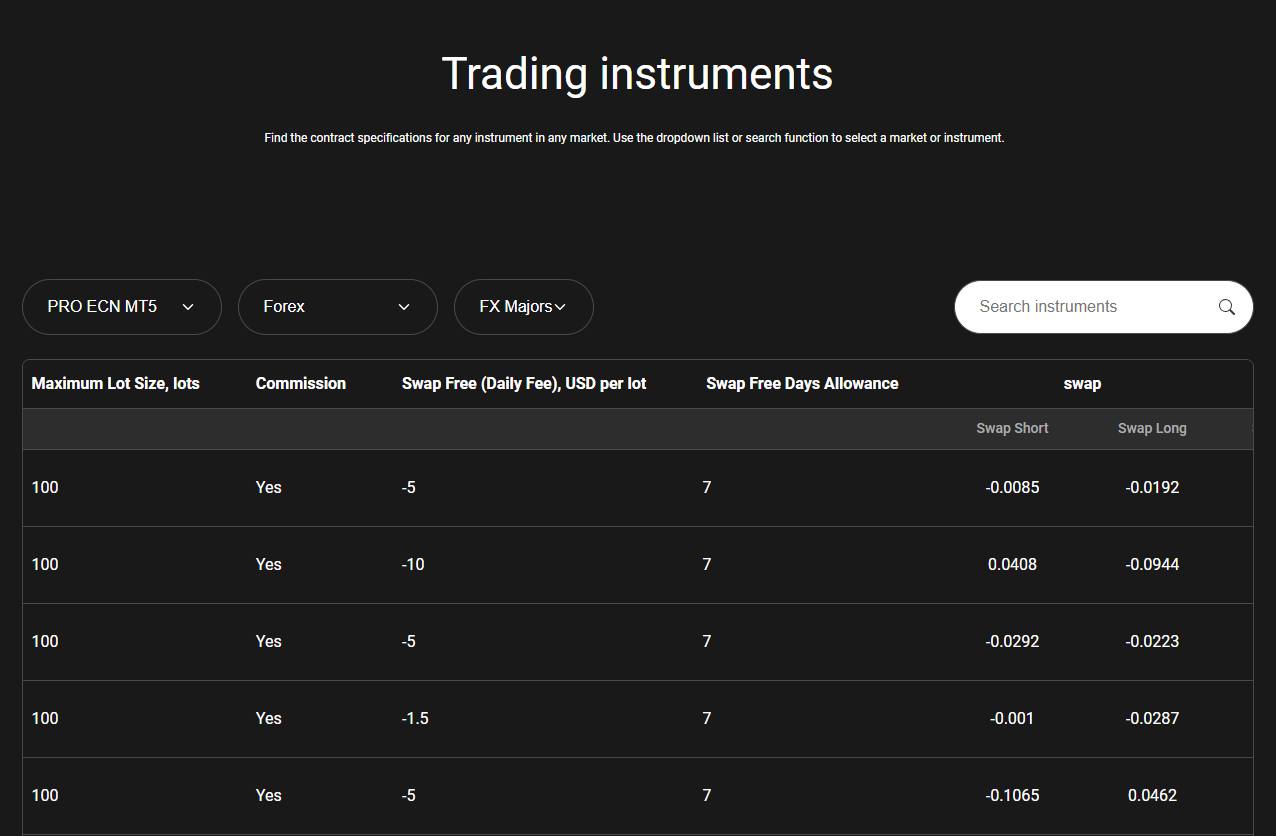Click the Trading instruments page heading
This screenshot has height=836, width=1276.
[637, 74]
